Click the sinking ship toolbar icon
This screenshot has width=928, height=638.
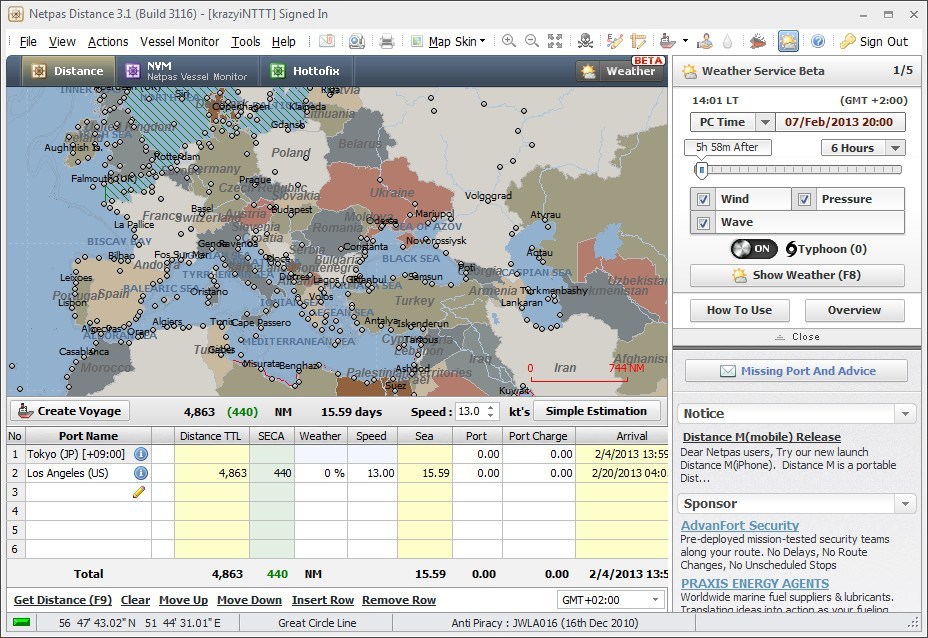click(x=758, y=41)
